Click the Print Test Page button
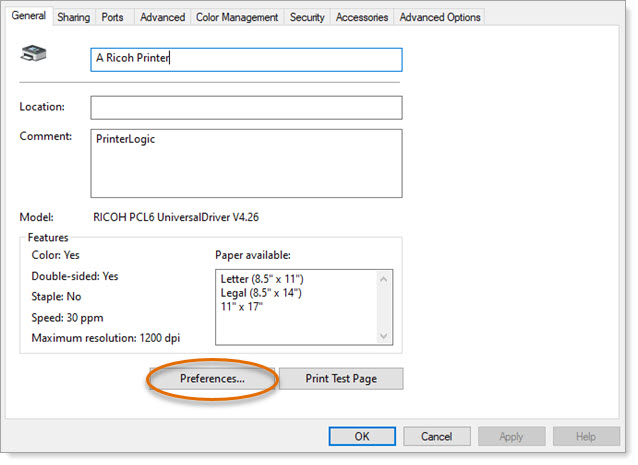This screenshot has height=465, width=638. 340,379
